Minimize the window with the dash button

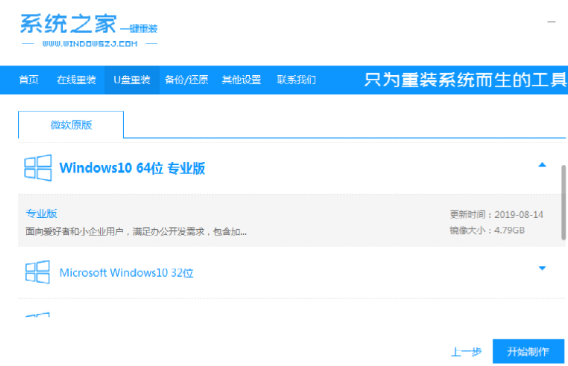[x=551, y=22]
